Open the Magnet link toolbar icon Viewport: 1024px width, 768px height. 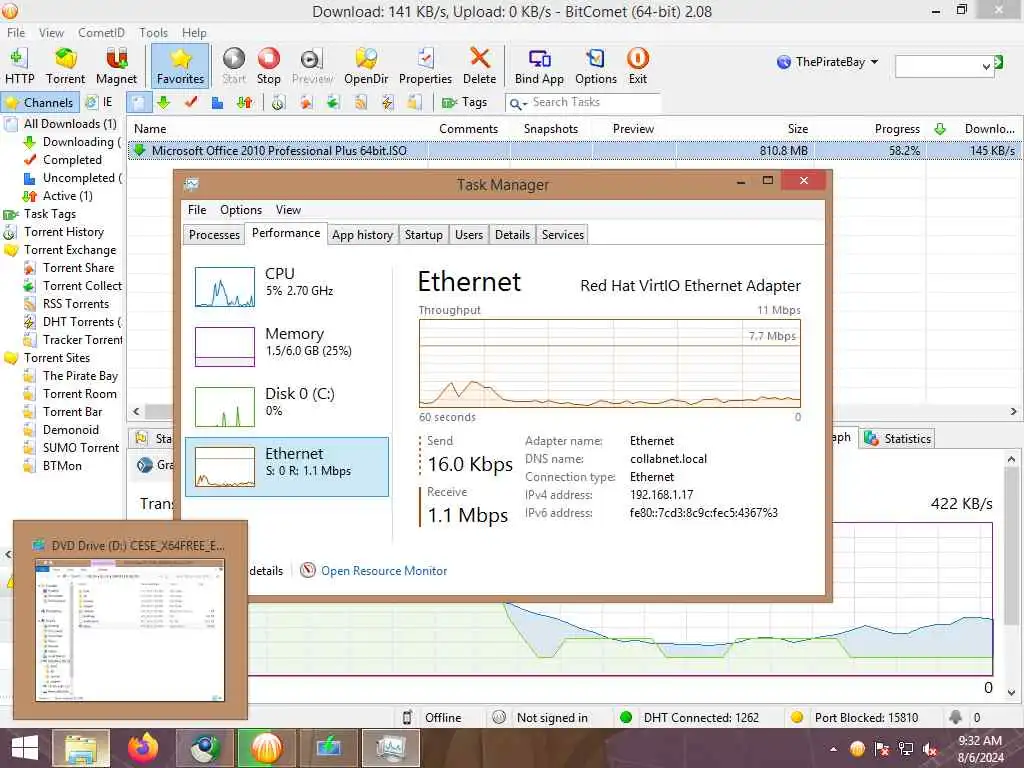[x=116, y=66]
